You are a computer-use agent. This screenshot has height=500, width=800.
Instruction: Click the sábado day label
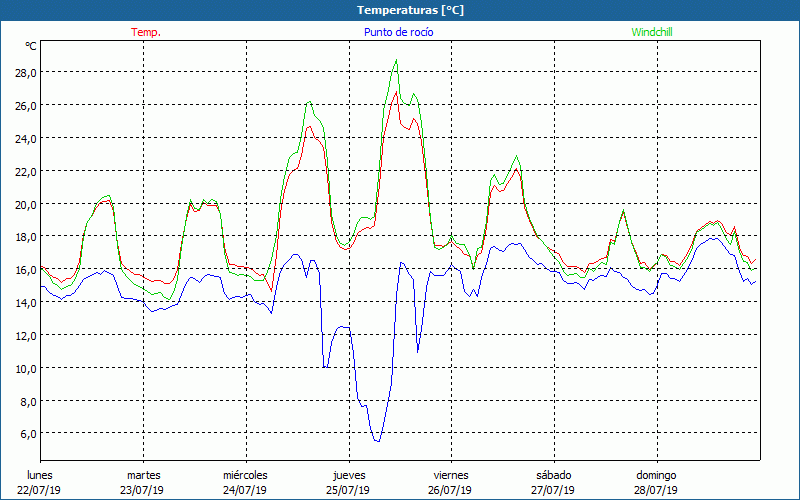click(554, 475)
